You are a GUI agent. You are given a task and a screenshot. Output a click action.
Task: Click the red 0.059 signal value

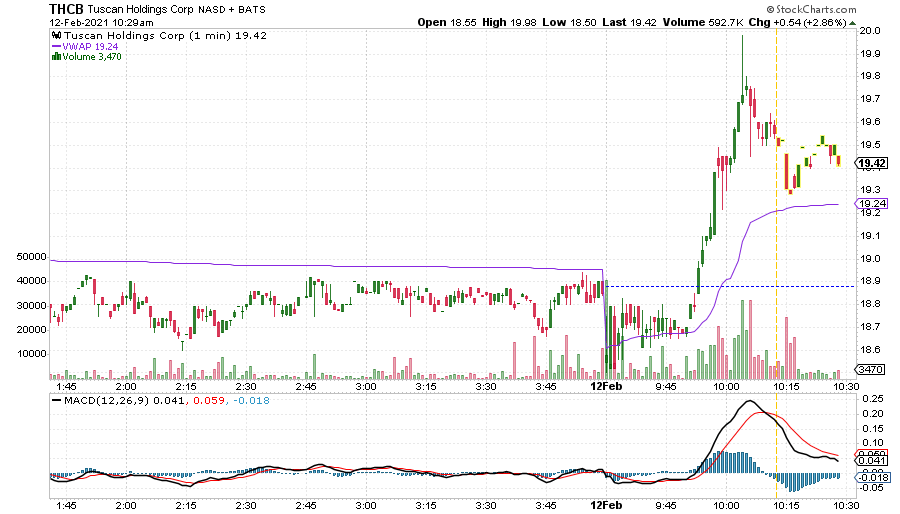tap(208, 400)
